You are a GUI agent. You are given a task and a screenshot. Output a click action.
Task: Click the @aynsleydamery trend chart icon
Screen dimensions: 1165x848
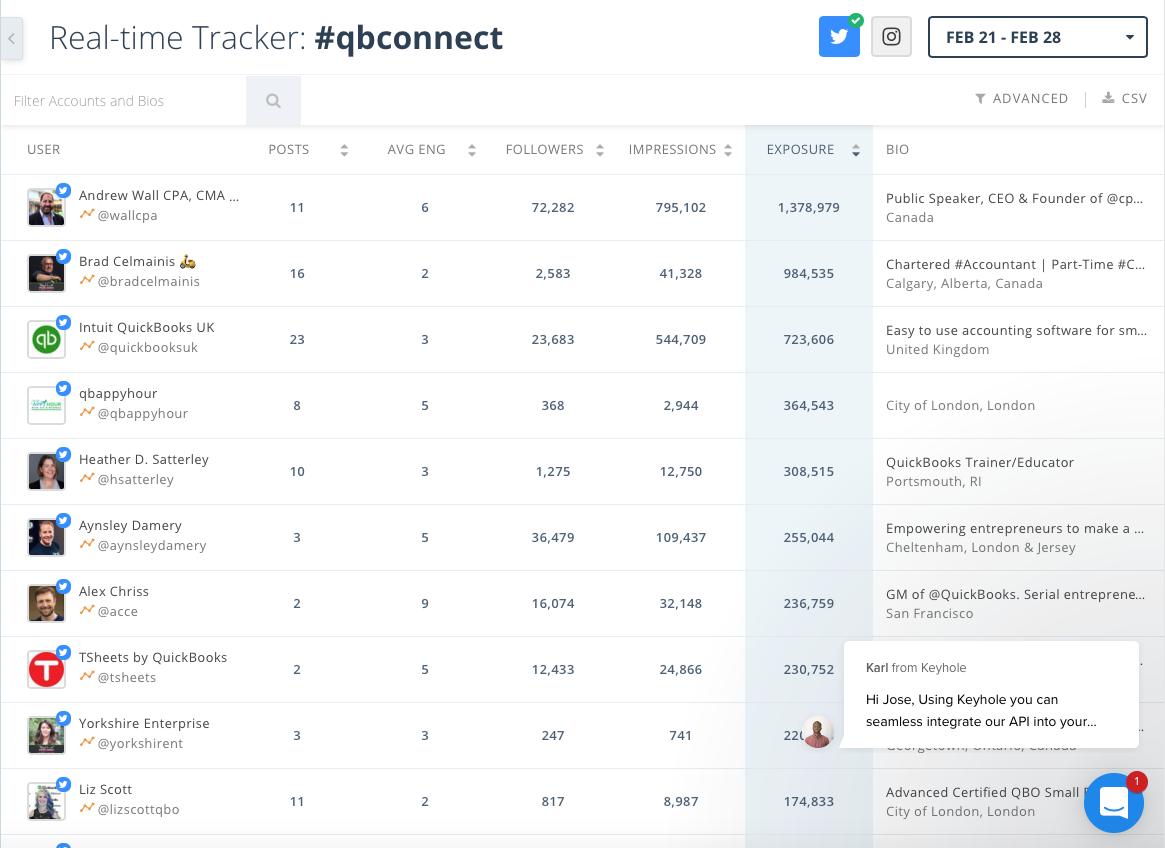(x=87, y=544)
